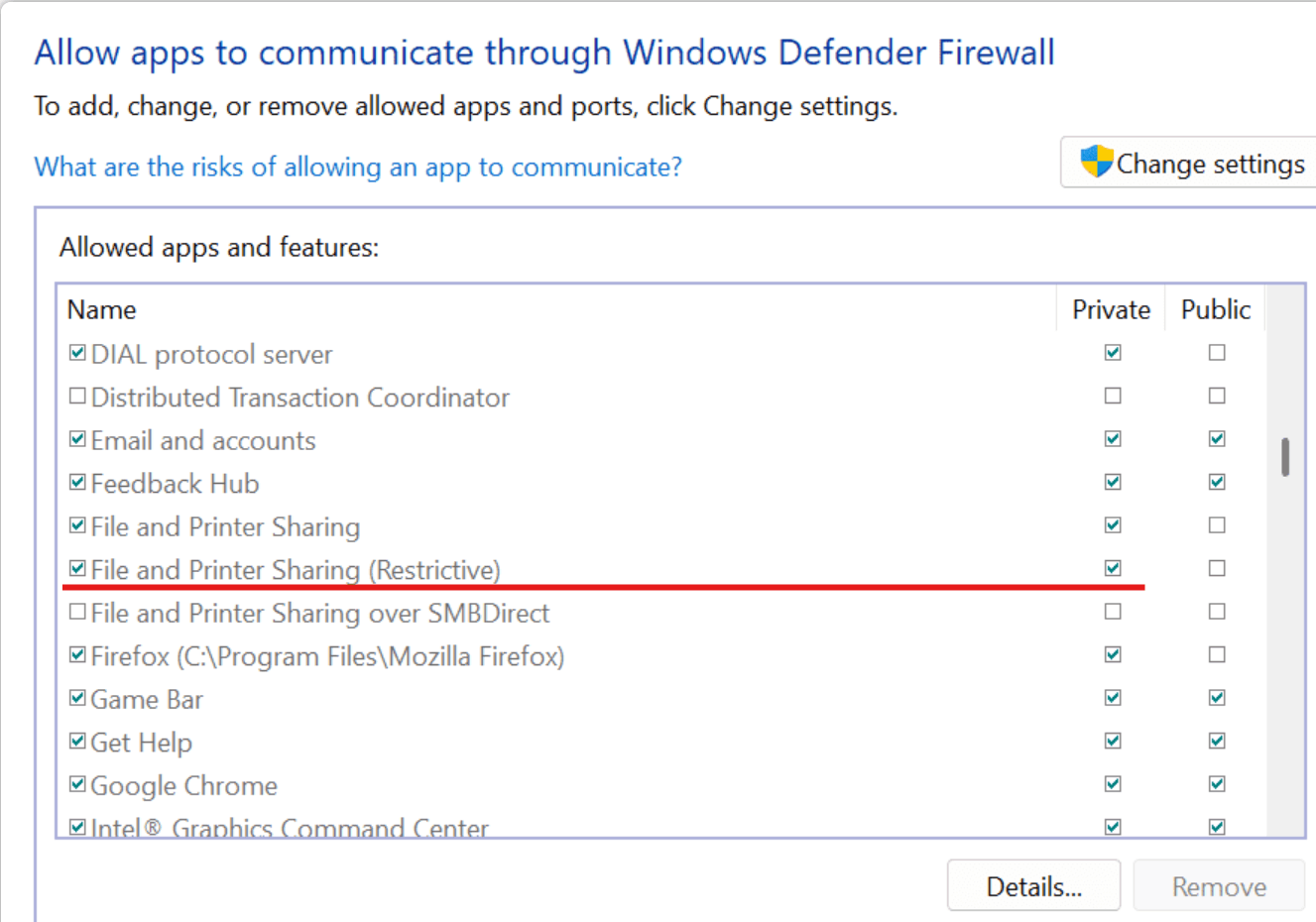Click the Private column header
Image resolution: width=1316 pixels, height=922 pixels.
pos(1112,309)
